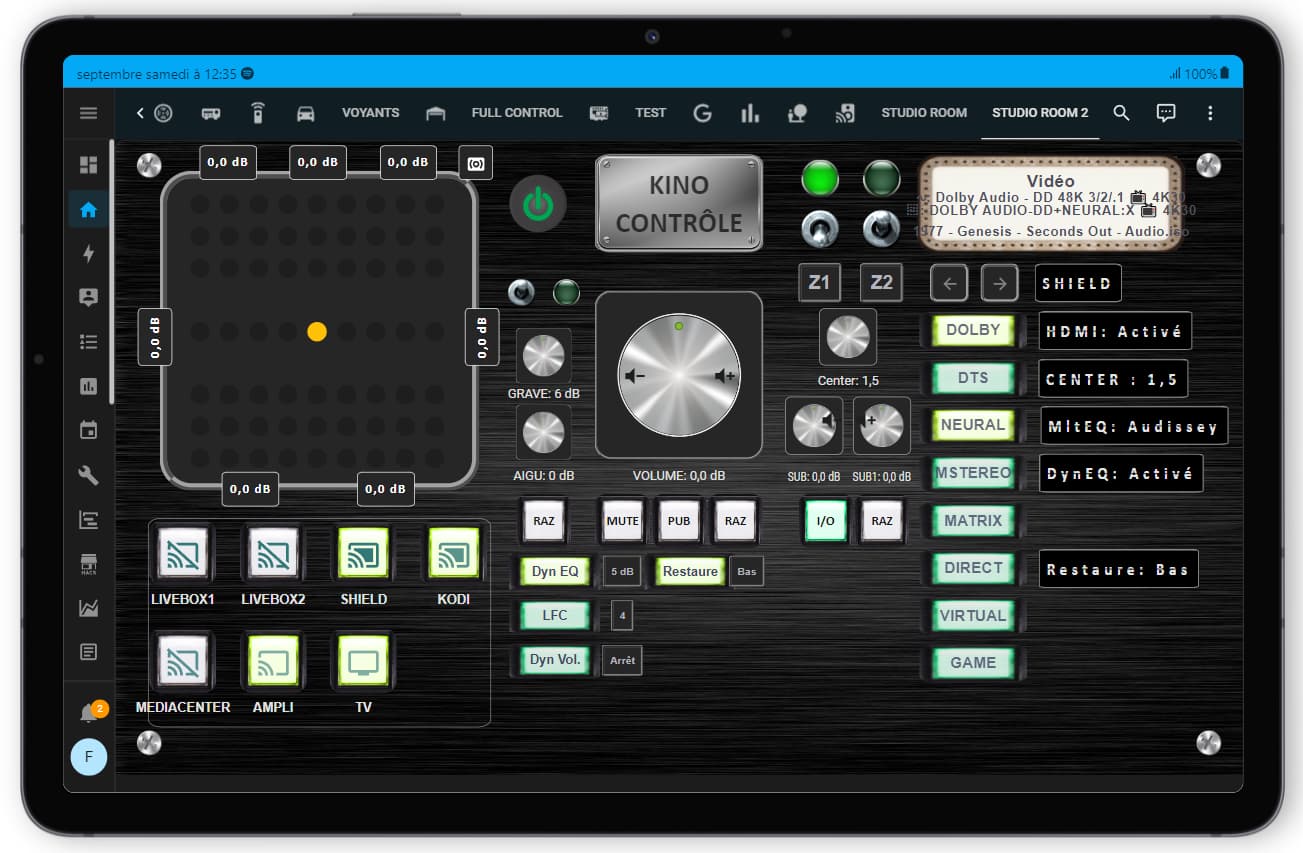Select the STUDIO ROOM 2 tab

tap(1040, 113)
